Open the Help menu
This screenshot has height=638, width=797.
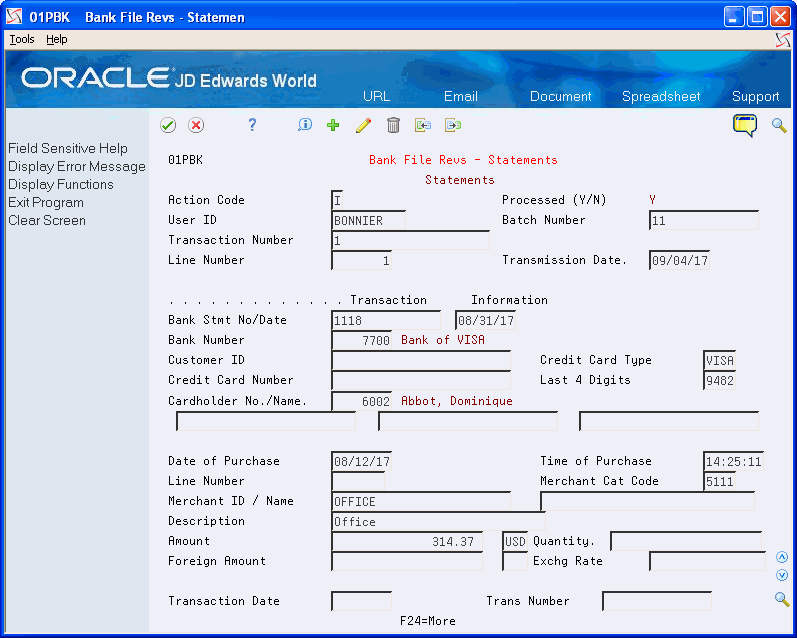pos(56,39)
